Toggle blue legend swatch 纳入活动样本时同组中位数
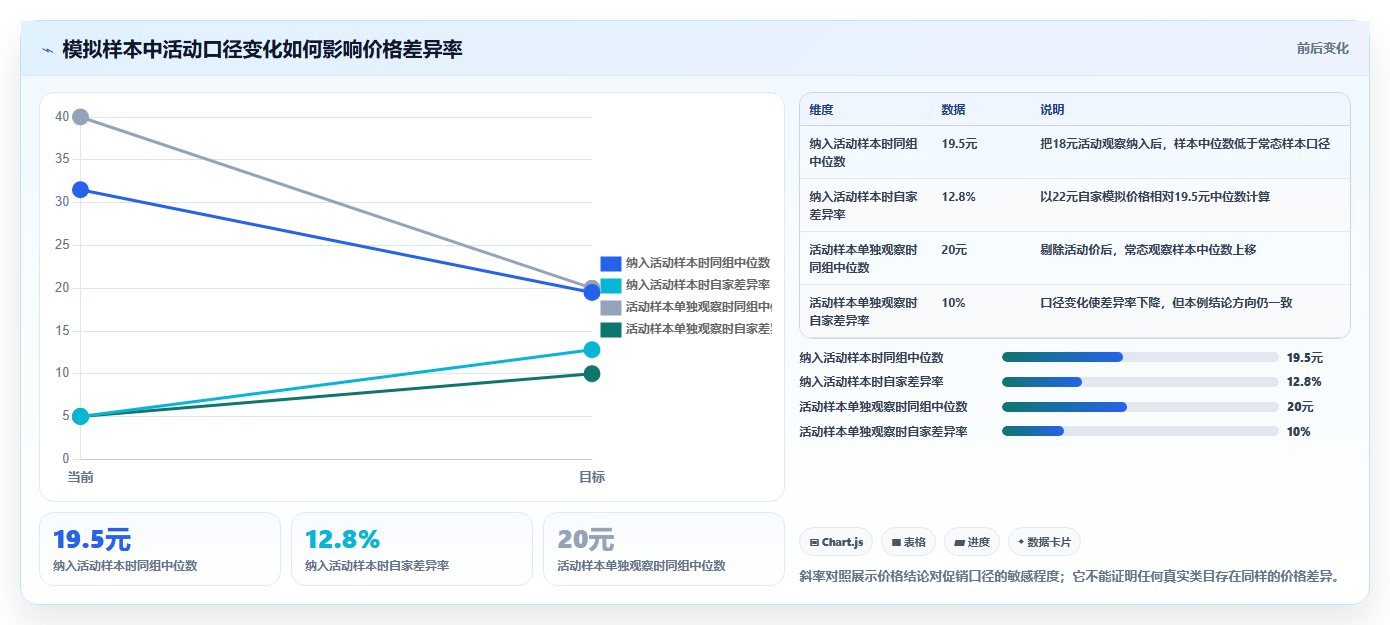The image size is (1390, 625). click(x=611, y=263)
